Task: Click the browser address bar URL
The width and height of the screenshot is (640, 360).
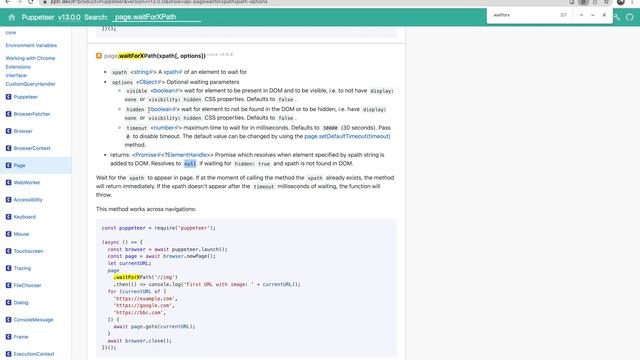Action: pyautogui.click(x=159, y=2)
